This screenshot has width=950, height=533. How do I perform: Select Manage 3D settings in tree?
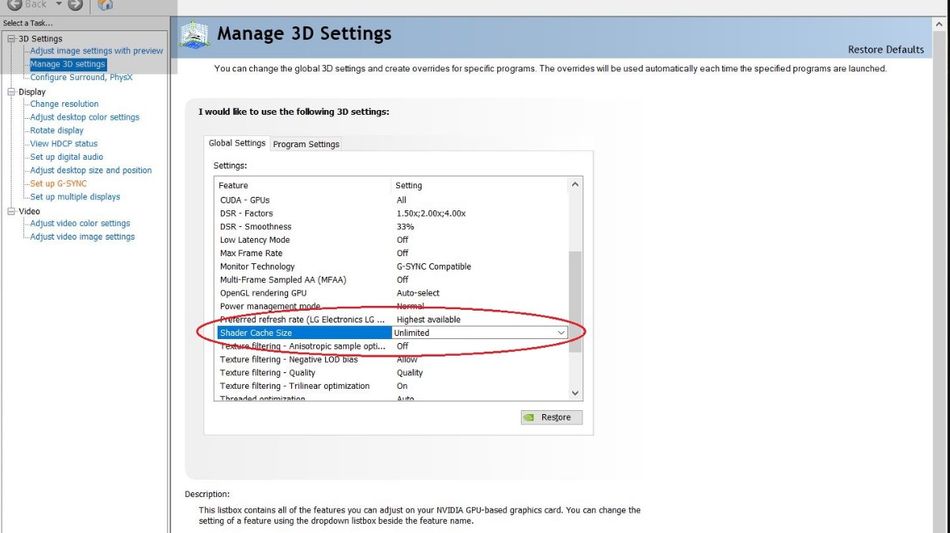pyautogui.click(x=68, y=64)
